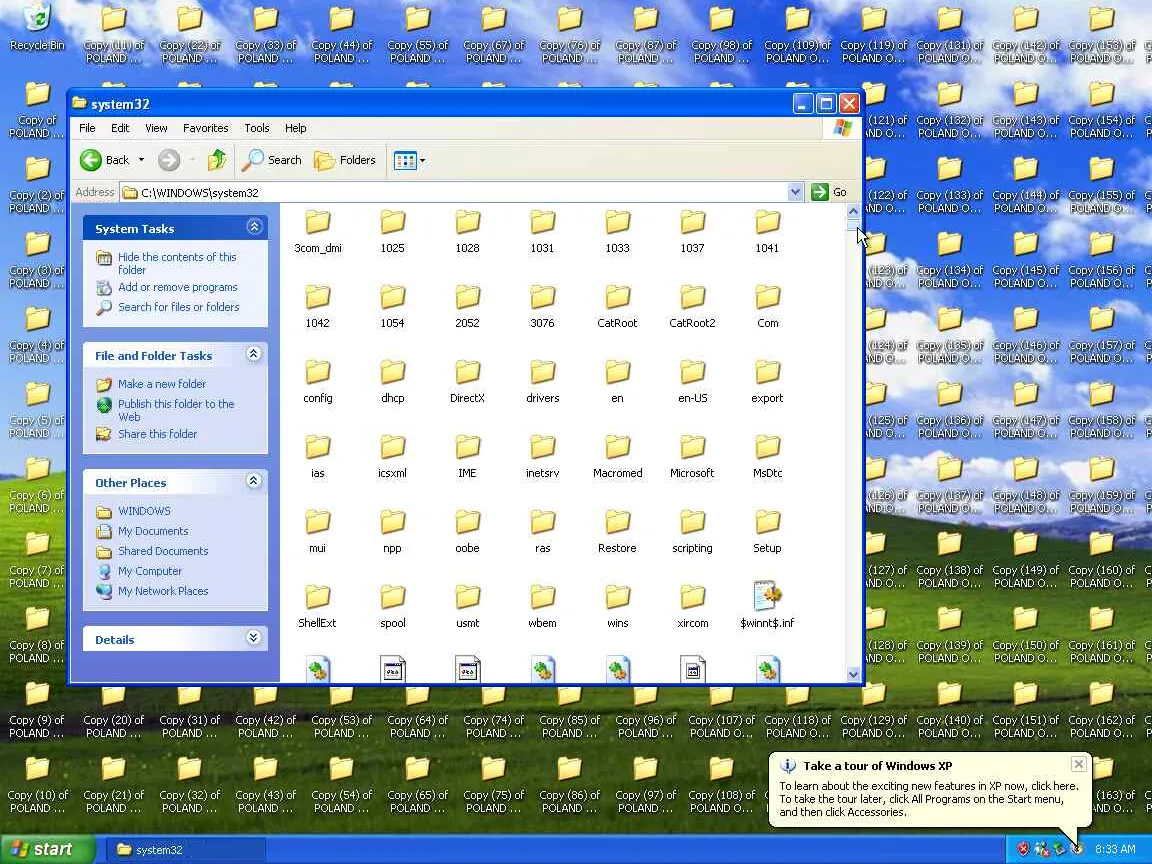Select the CatRoot folder
Viewport: 1152px width, 864px height.
(617, 307)
